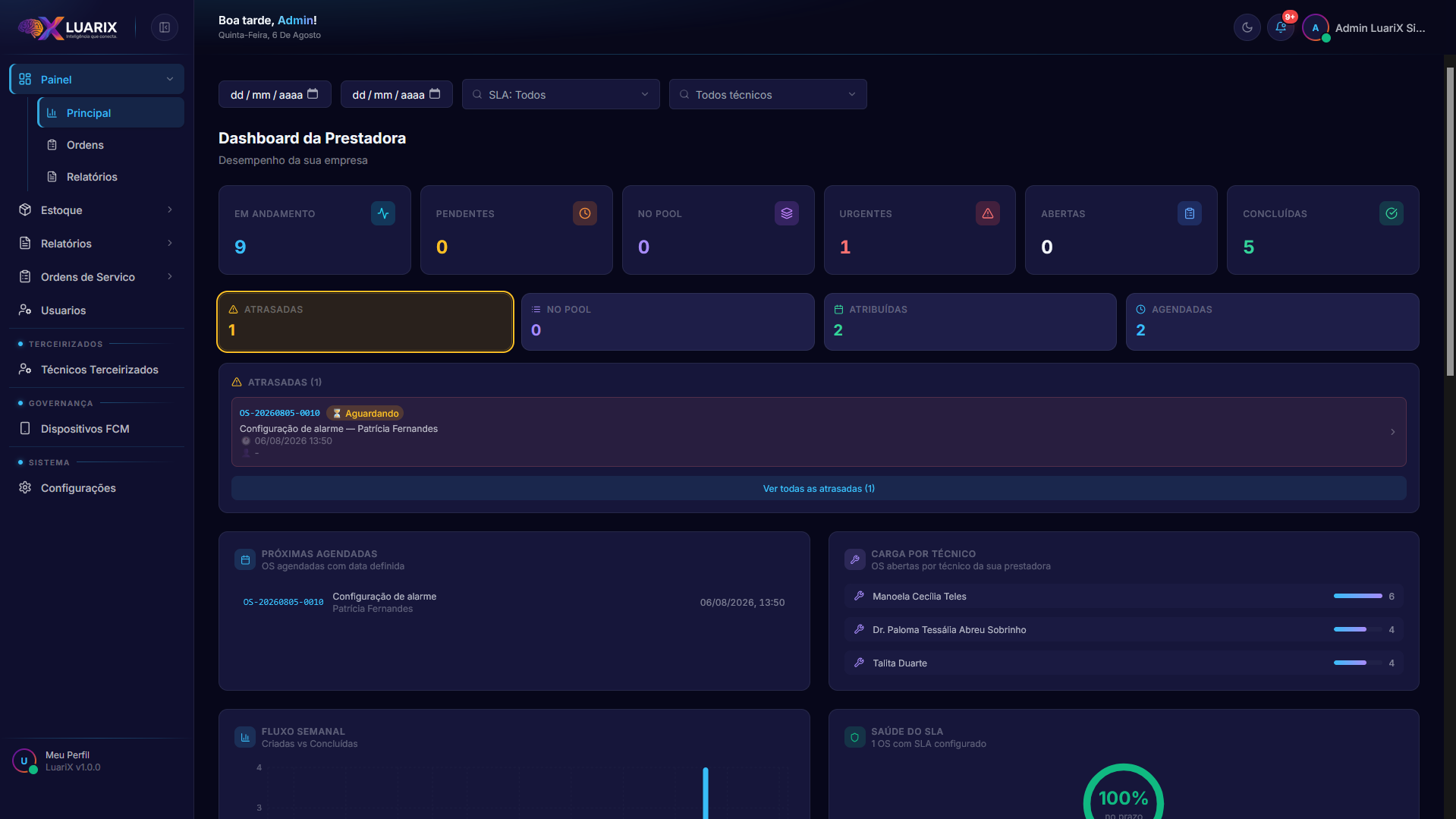Click No Pool layers icon

click(787, 213)
